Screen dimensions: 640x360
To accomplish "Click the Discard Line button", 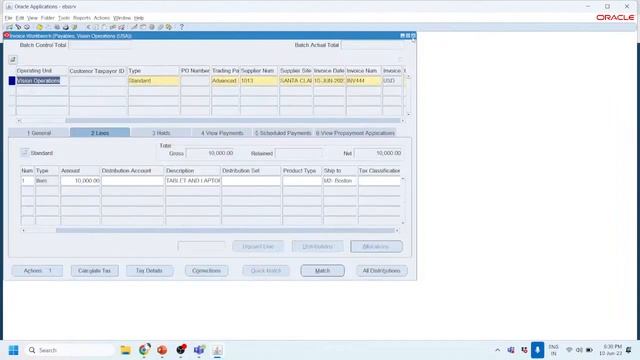I will coord(258,247).
